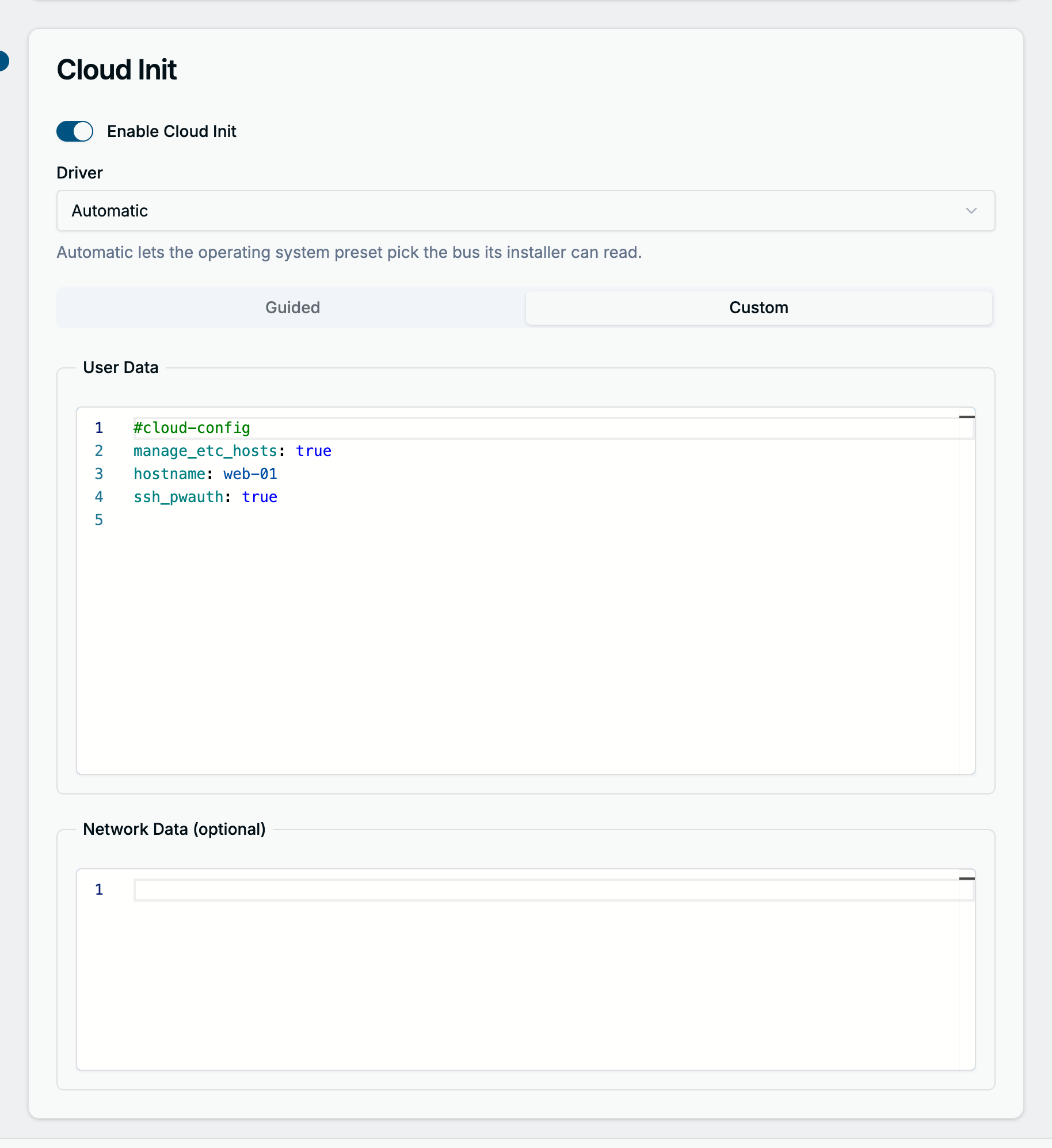Viewport: 1052px width, 1148px height.
Task: Click the Network Data (optional) label
Action: click(x=174, y=829)
